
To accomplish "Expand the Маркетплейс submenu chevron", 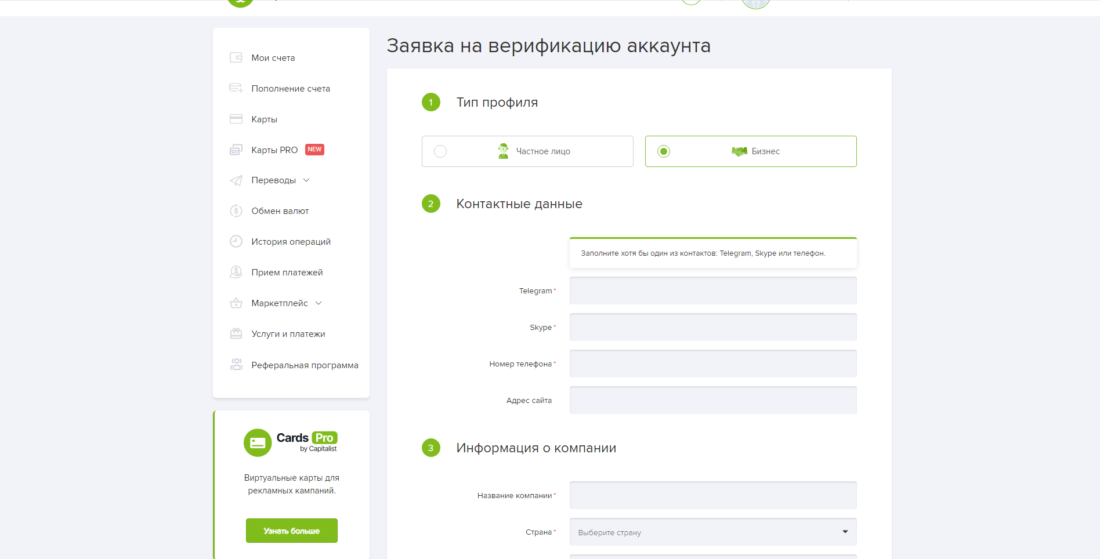I will 318,303.
